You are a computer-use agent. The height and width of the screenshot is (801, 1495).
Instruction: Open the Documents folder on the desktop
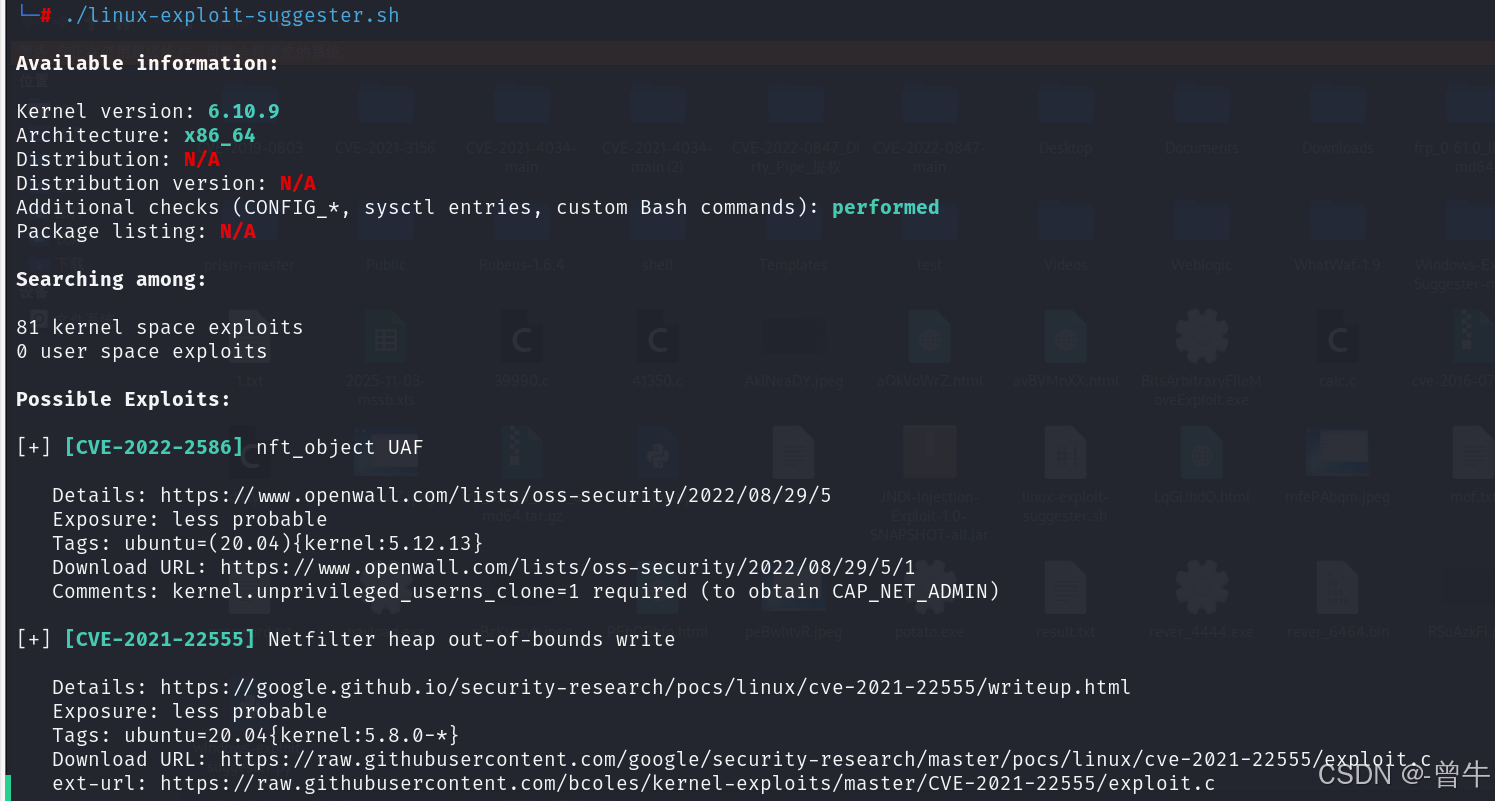click(1202, 110)
